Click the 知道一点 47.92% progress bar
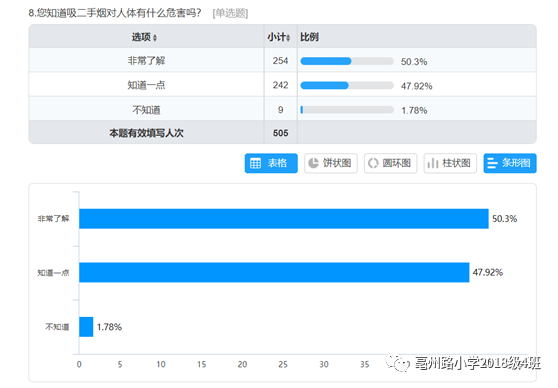The height and width of the screenshot is (388, 558). 347,85
